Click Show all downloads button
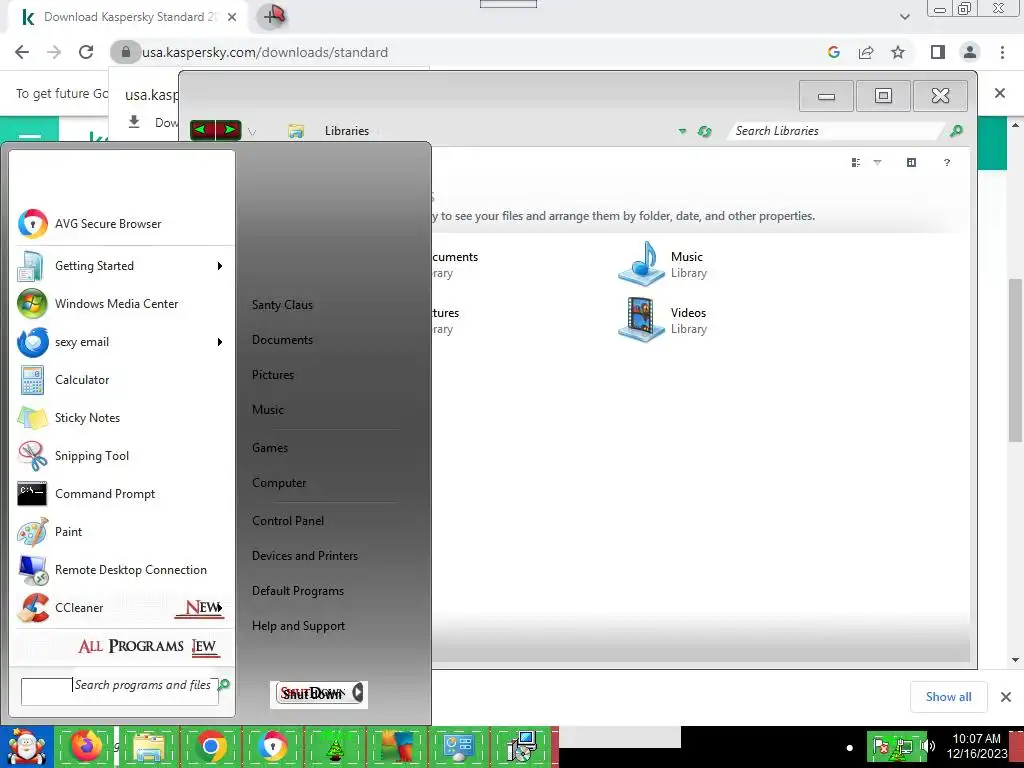The width and height of the screenshot is (1024, 768). (948, 697)
